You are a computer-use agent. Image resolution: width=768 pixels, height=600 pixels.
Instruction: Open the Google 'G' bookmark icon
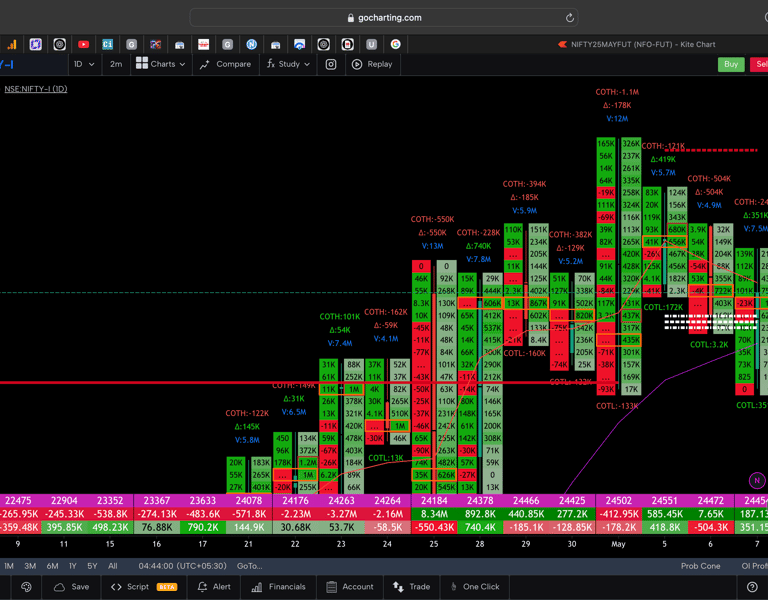pos(395,45)
